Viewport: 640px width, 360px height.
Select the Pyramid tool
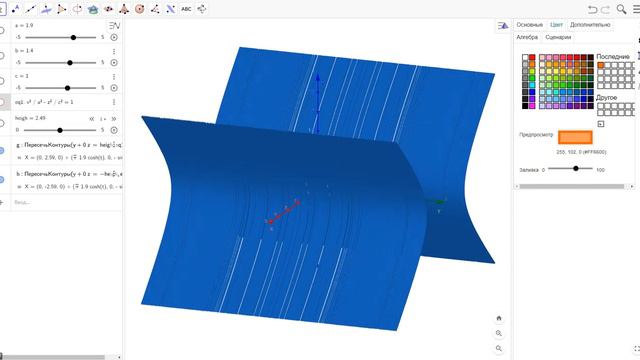pos(124,9)
